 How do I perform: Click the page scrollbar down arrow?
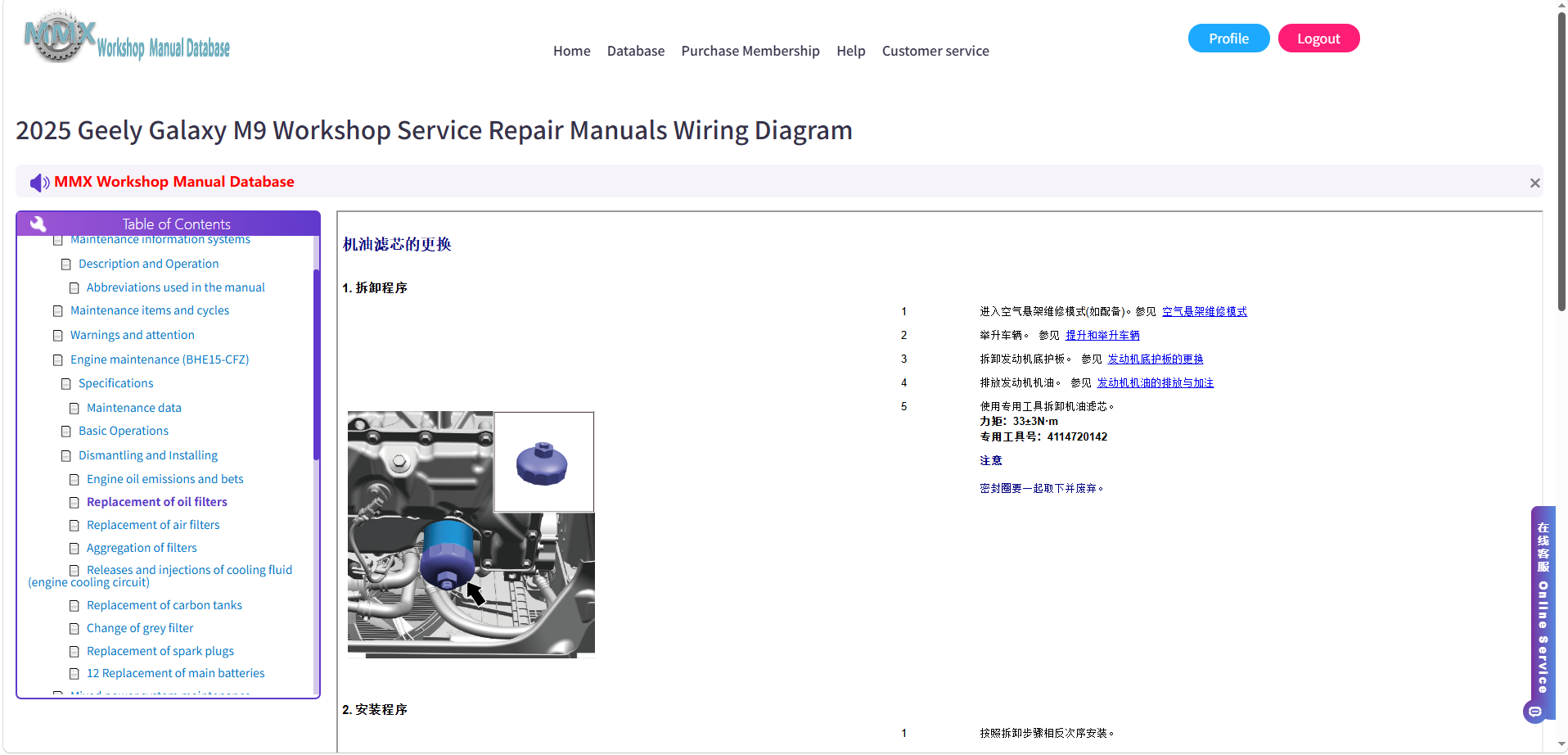click(x=1561, y=745)
